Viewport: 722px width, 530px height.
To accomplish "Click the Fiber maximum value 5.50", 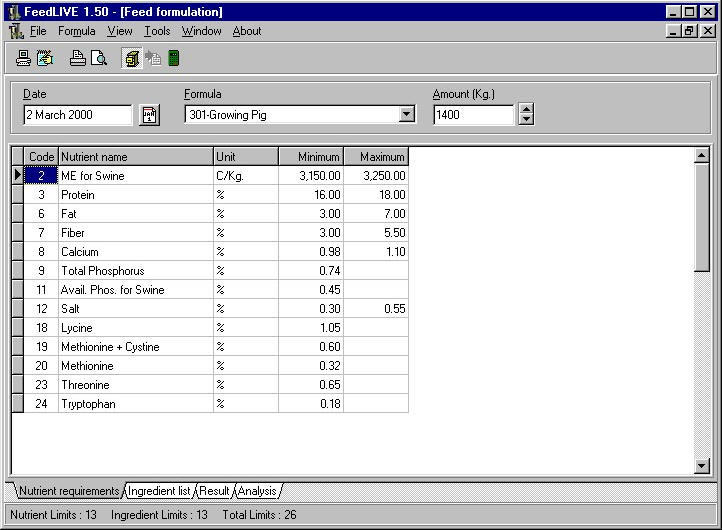I will point(376,233).
